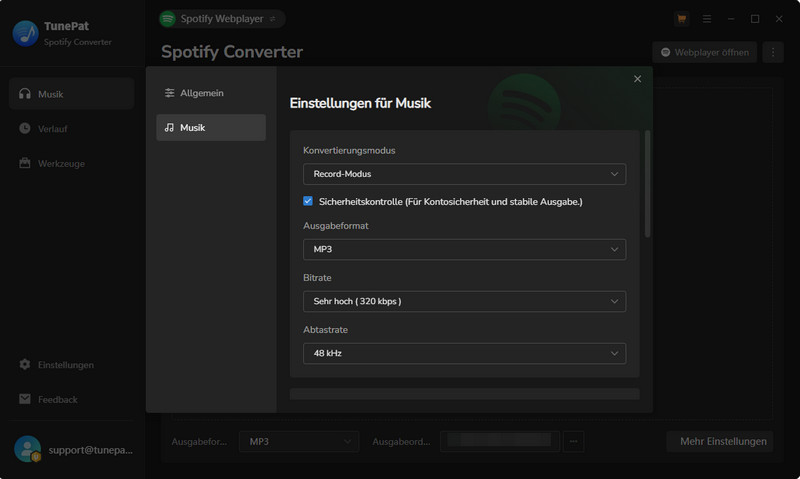
Task: Close the settings dialog
Action: (x=637, y=79)
